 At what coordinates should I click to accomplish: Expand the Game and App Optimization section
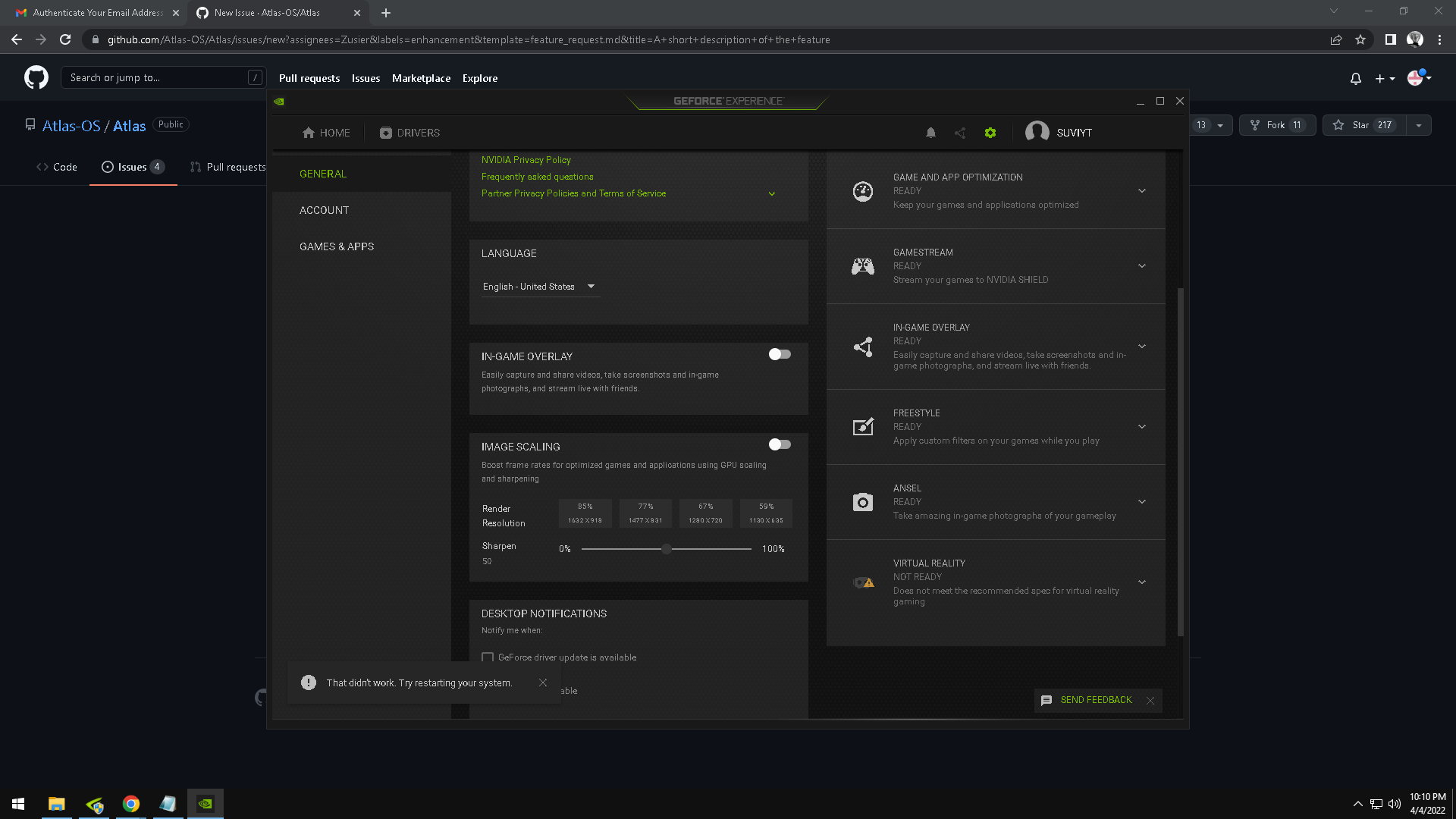[x=1141, y=191]
